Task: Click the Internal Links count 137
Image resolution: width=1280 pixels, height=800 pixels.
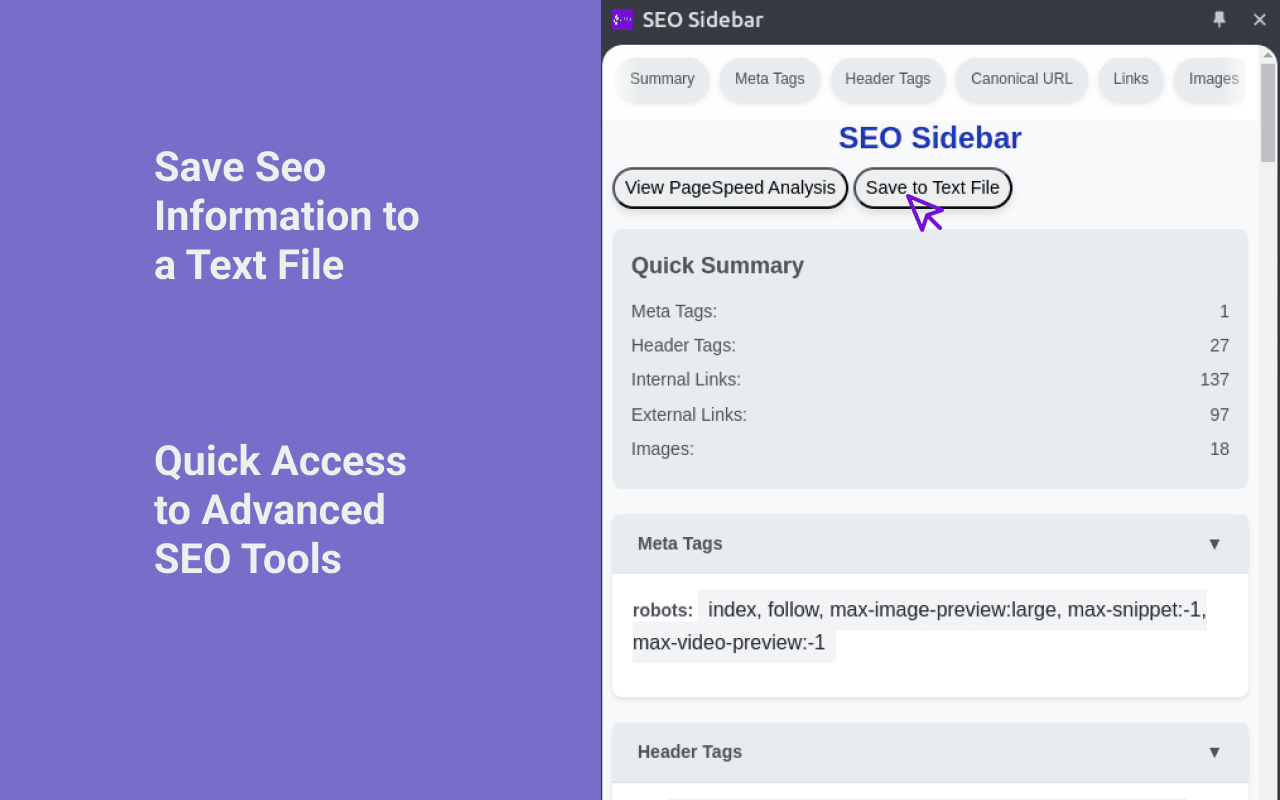Action: click(x=1215, y=379)
